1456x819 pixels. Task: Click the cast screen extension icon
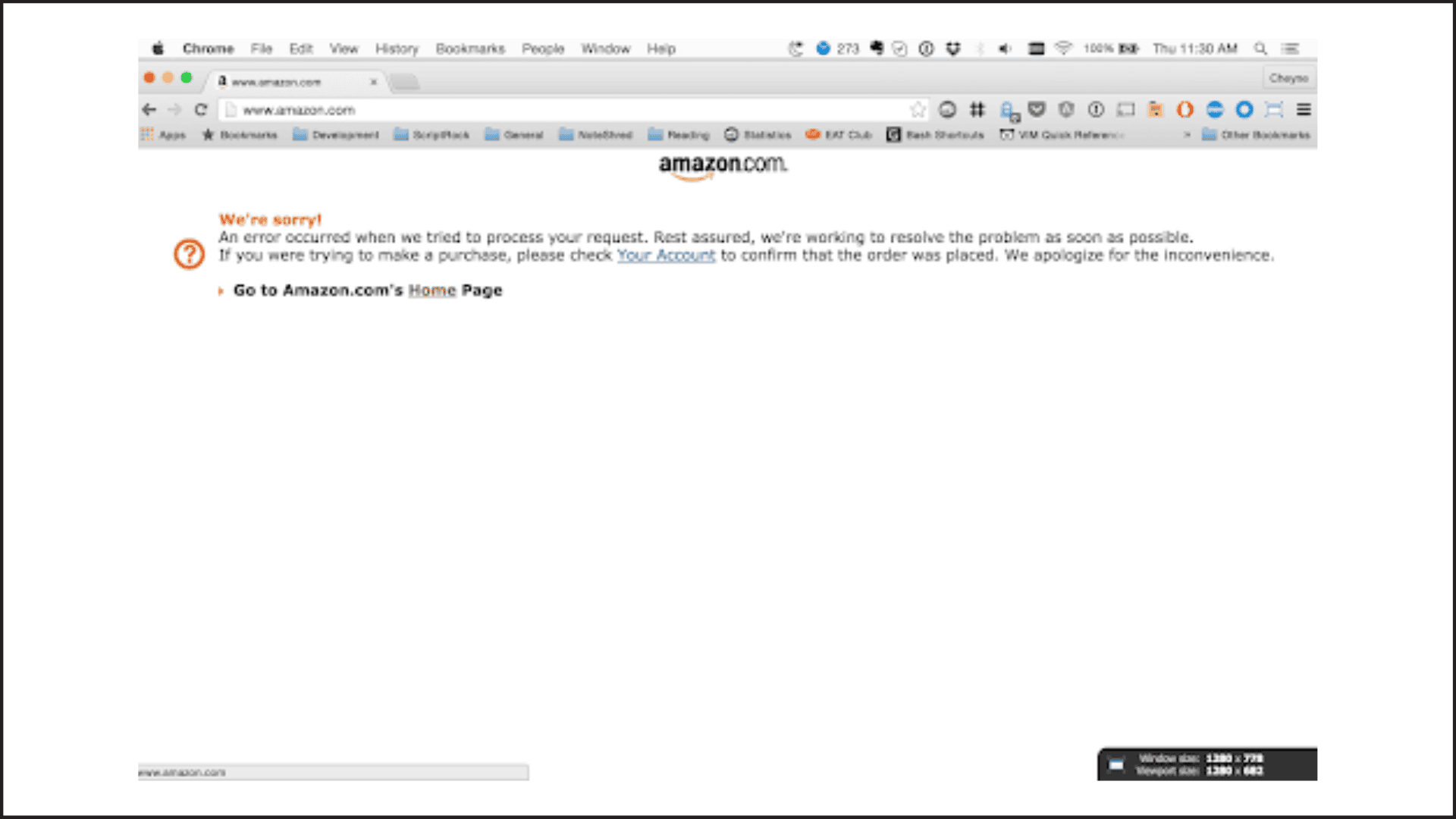click(1125, 110)
